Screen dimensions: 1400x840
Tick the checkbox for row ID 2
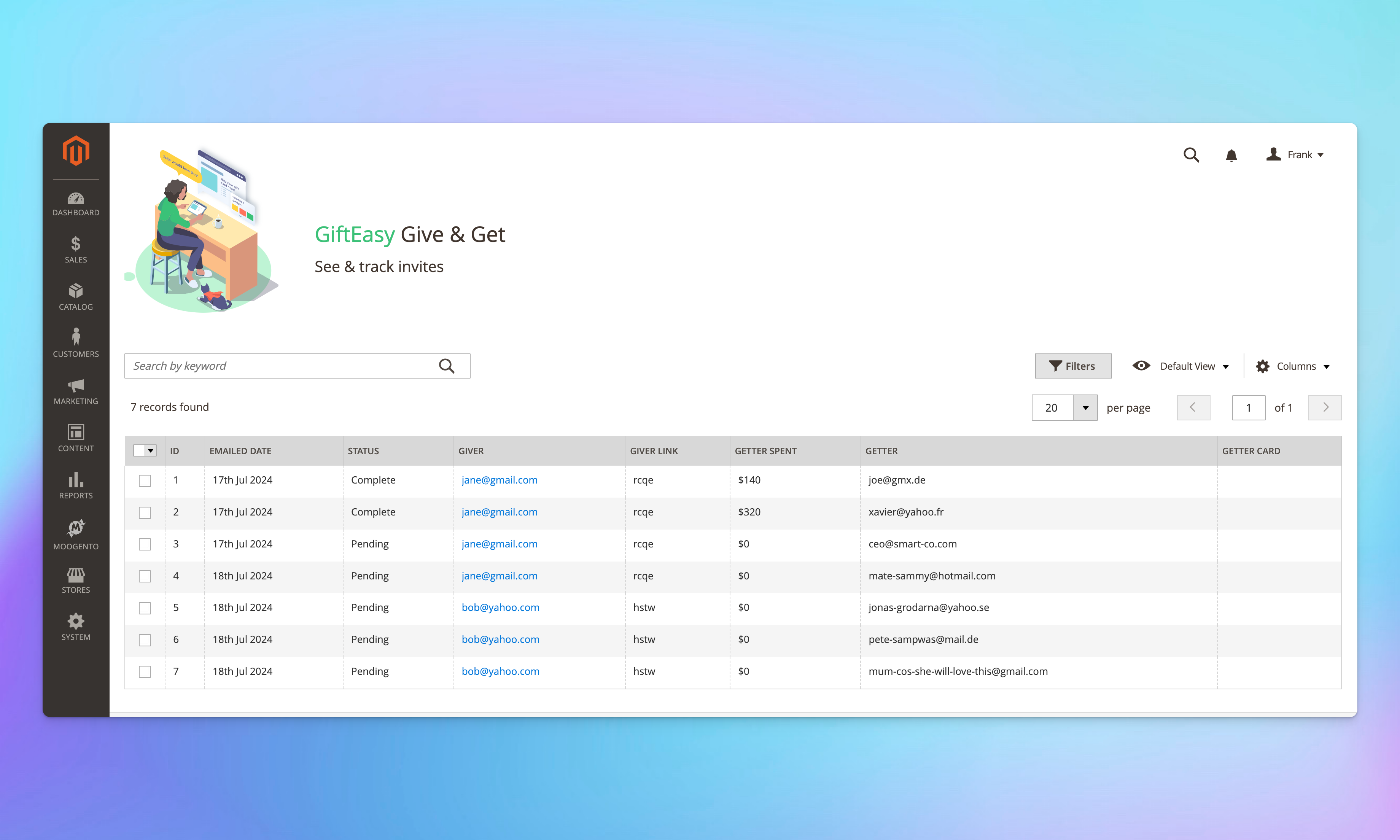pos(145,512)
